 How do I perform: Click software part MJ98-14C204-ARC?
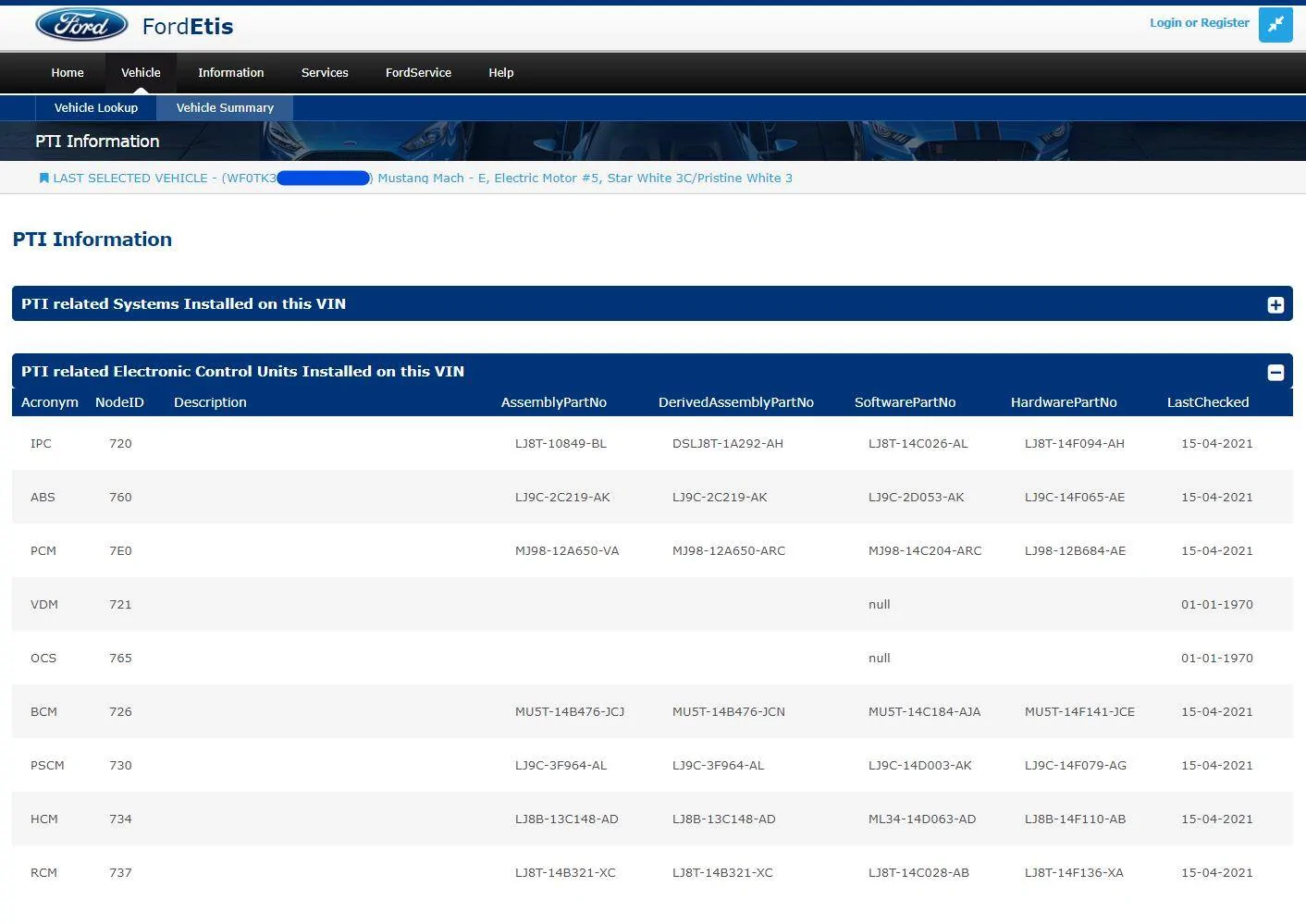pyautogui.click(x=925, y=550)
